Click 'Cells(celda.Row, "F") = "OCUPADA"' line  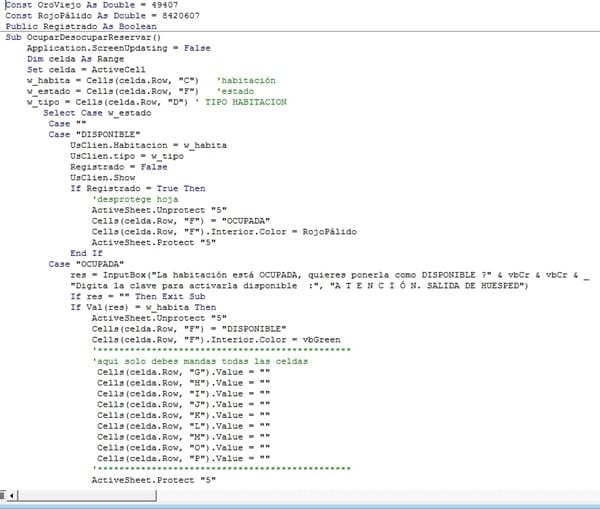point(181,221)
